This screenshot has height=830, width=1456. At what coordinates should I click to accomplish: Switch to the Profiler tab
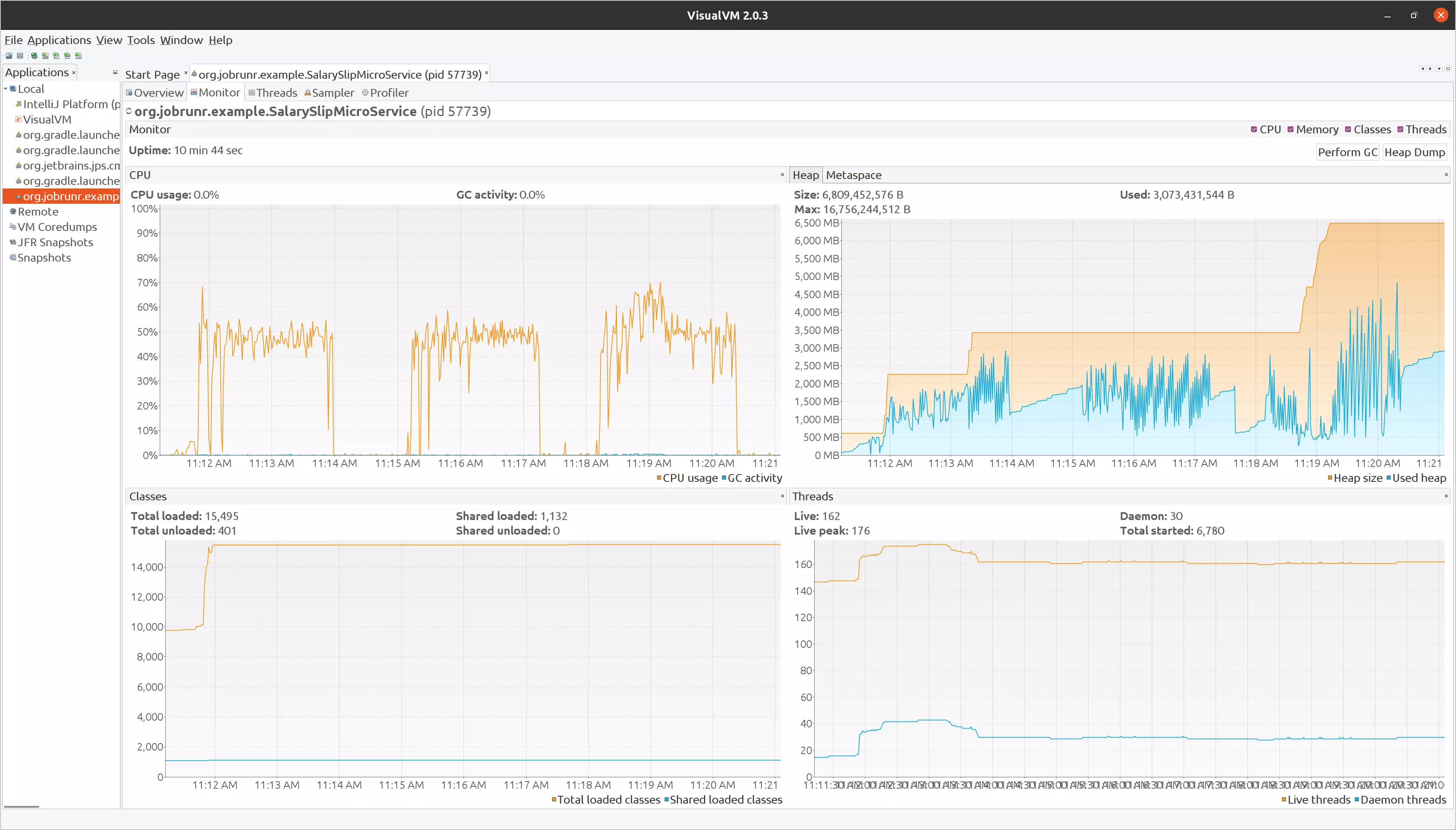[x=385, y=92]
